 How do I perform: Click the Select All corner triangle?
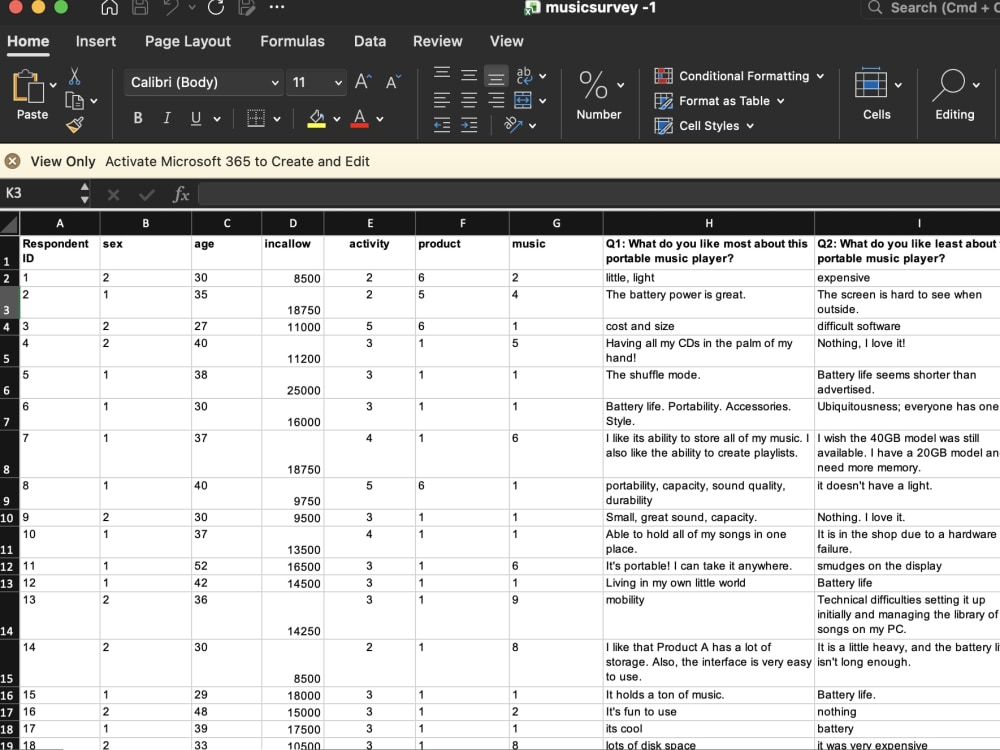pyautogui.click(x=10, y=223)
